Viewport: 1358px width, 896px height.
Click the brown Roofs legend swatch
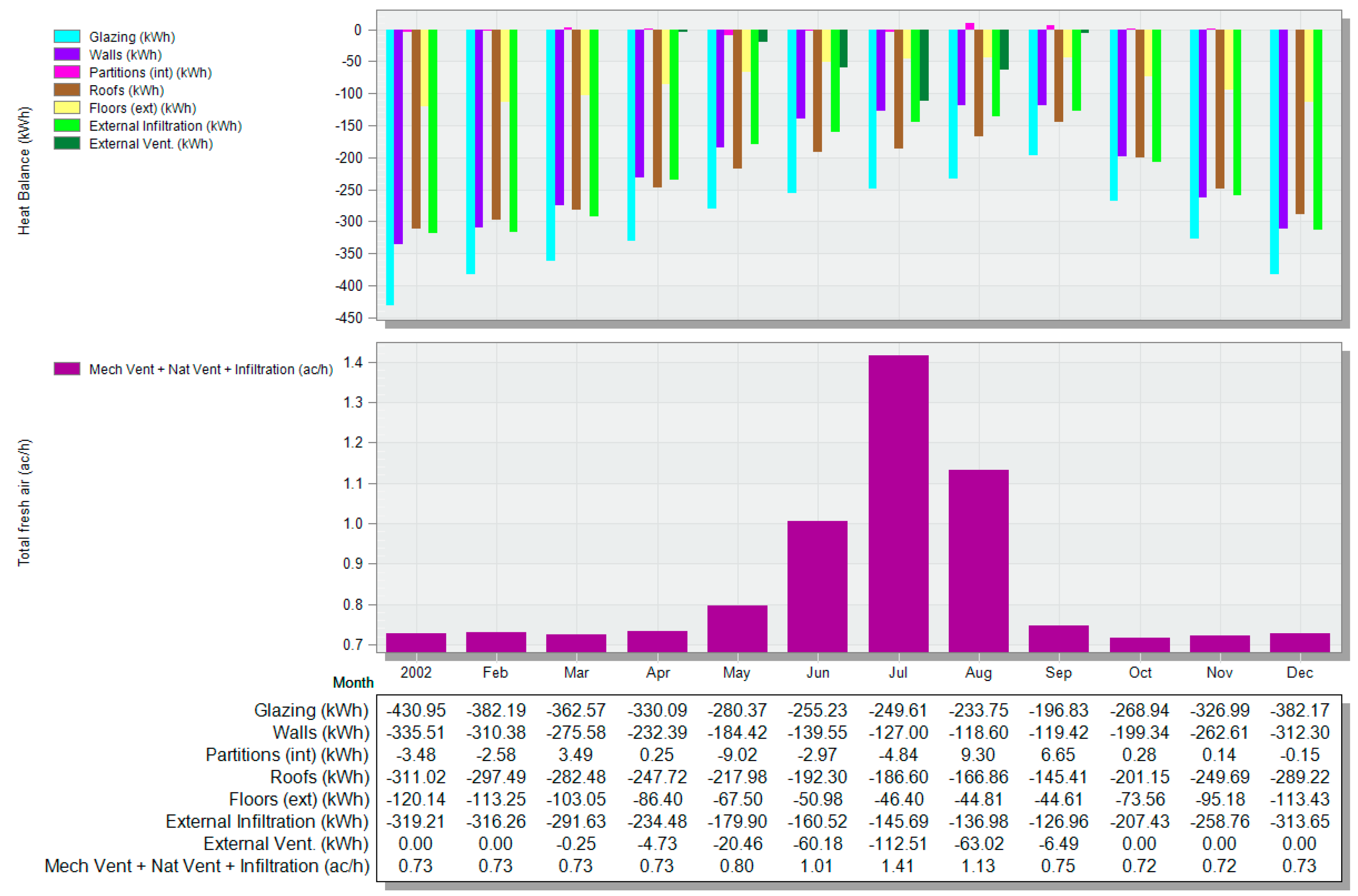click(x=67, y=90)
